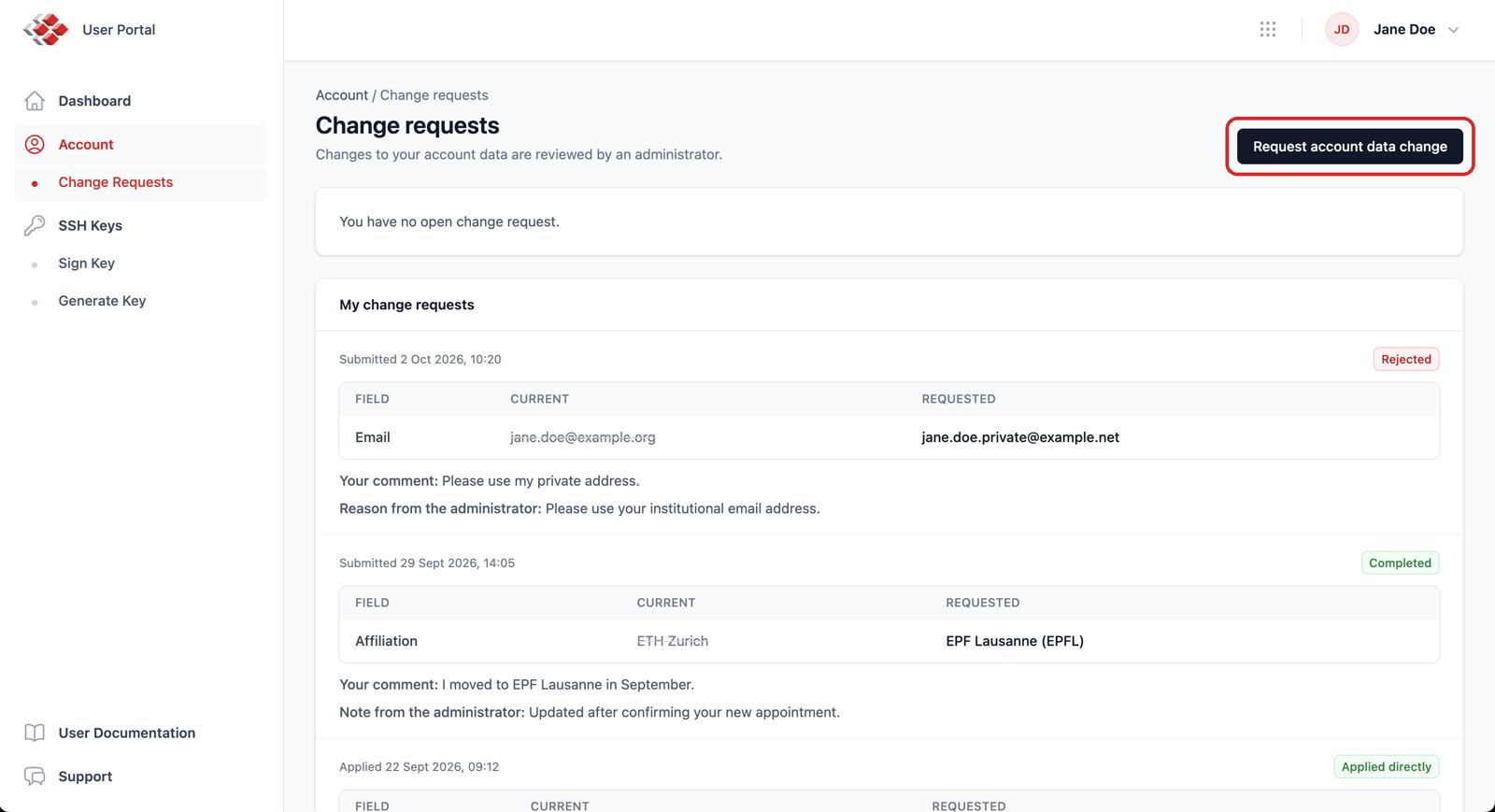Click the Jane Doe user name
This screenshot has width=1495, height=812.
pyautogui.click(x=1404, y=30)
